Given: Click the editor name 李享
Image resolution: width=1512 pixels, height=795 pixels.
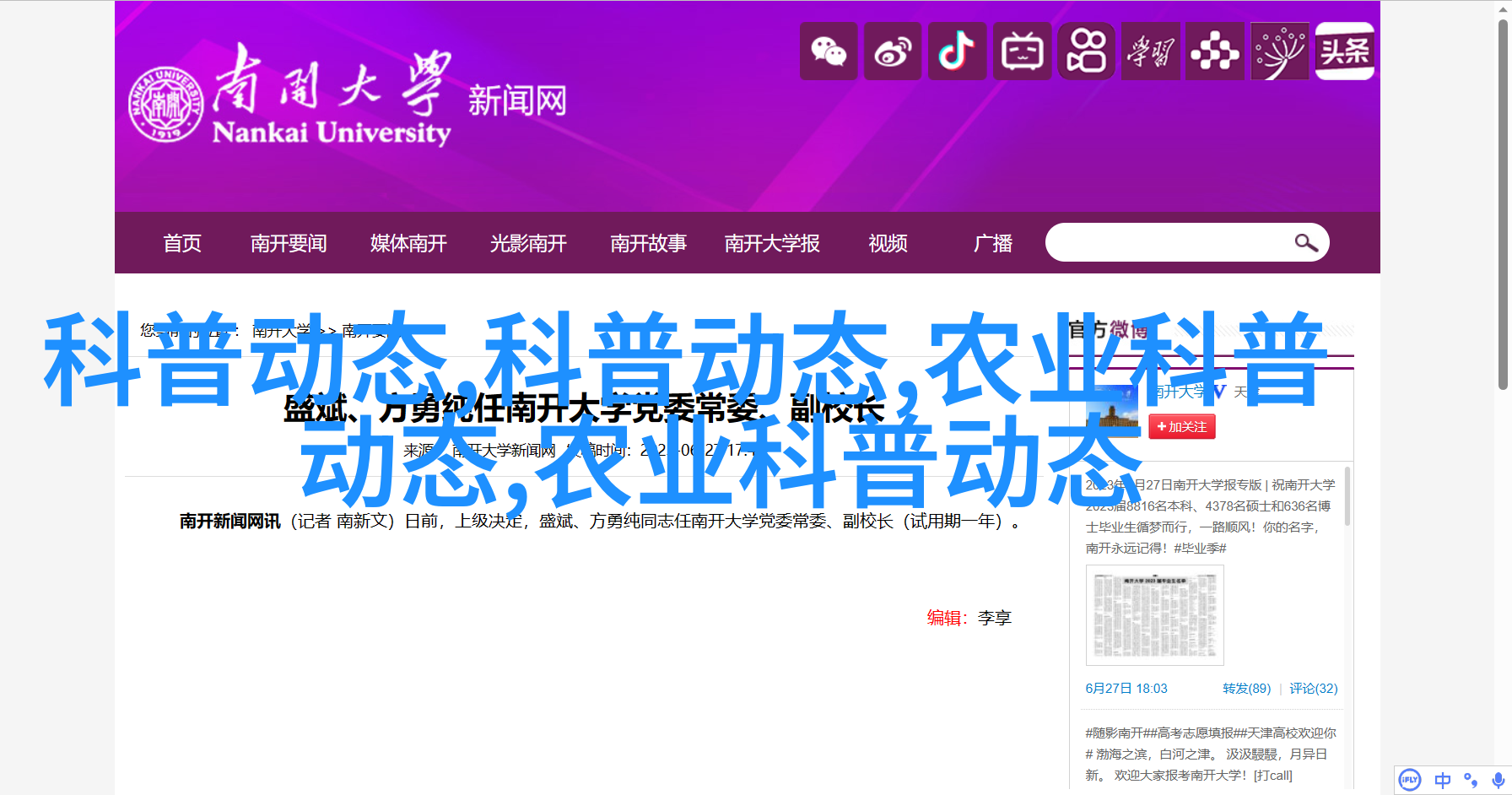Looking at the screenshot, I should pos(995,618).
